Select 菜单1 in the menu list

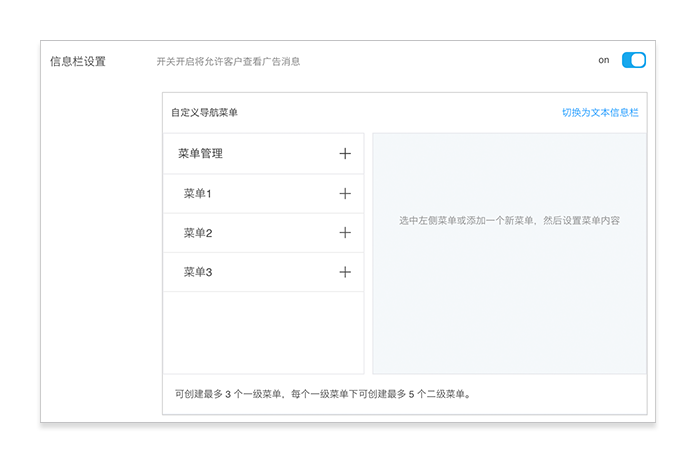click(197, 194)
